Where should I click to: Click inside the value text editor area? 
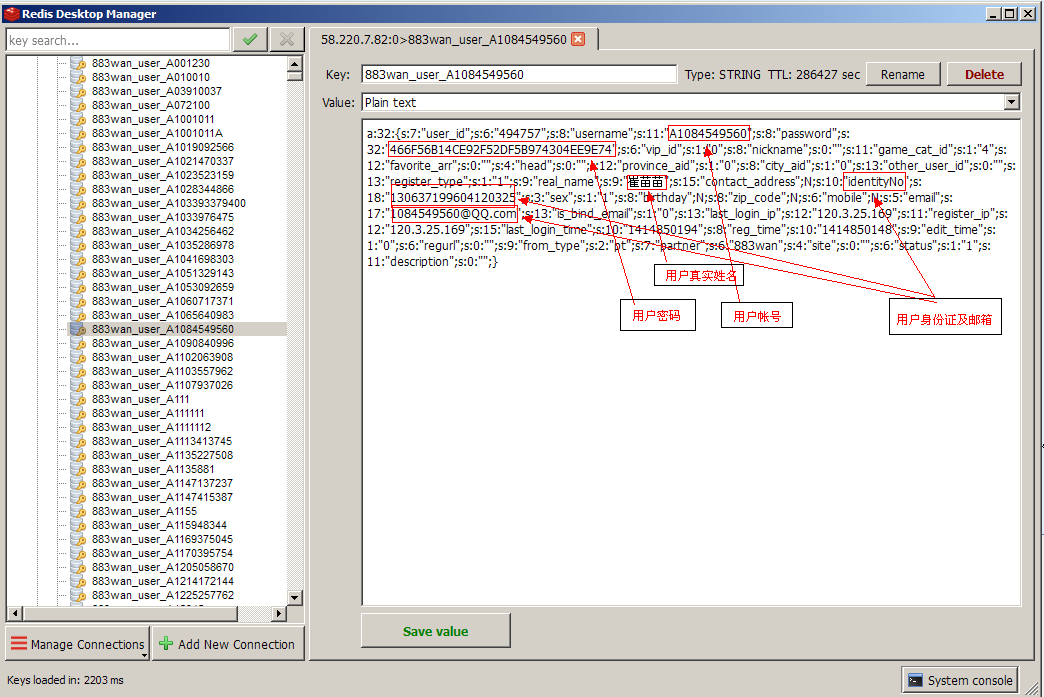pos(691,363)
